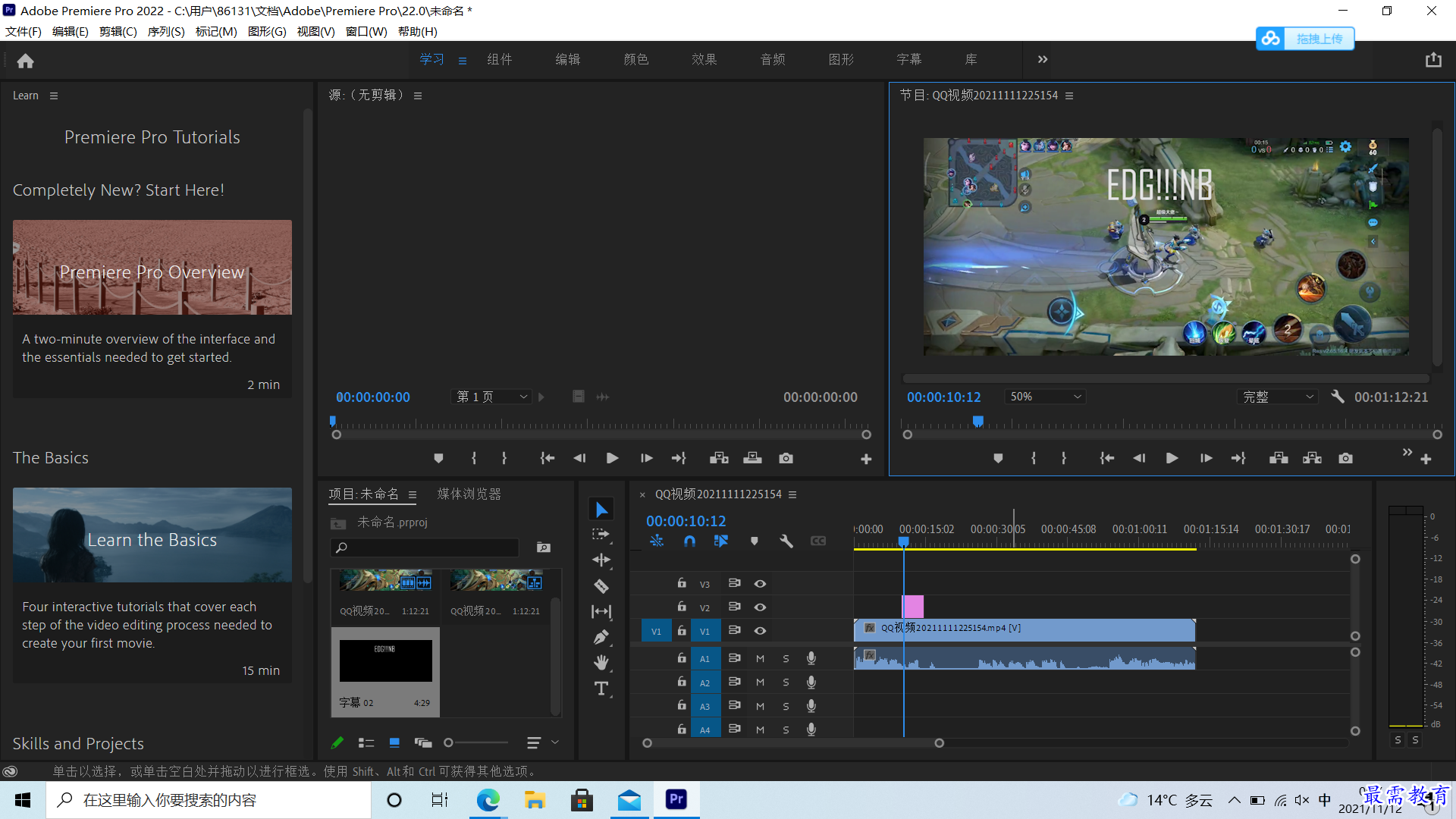Viewport: 1456px width, 819px height.
Task: Click Overwrite button in source monitor
Action: [752, 458]
